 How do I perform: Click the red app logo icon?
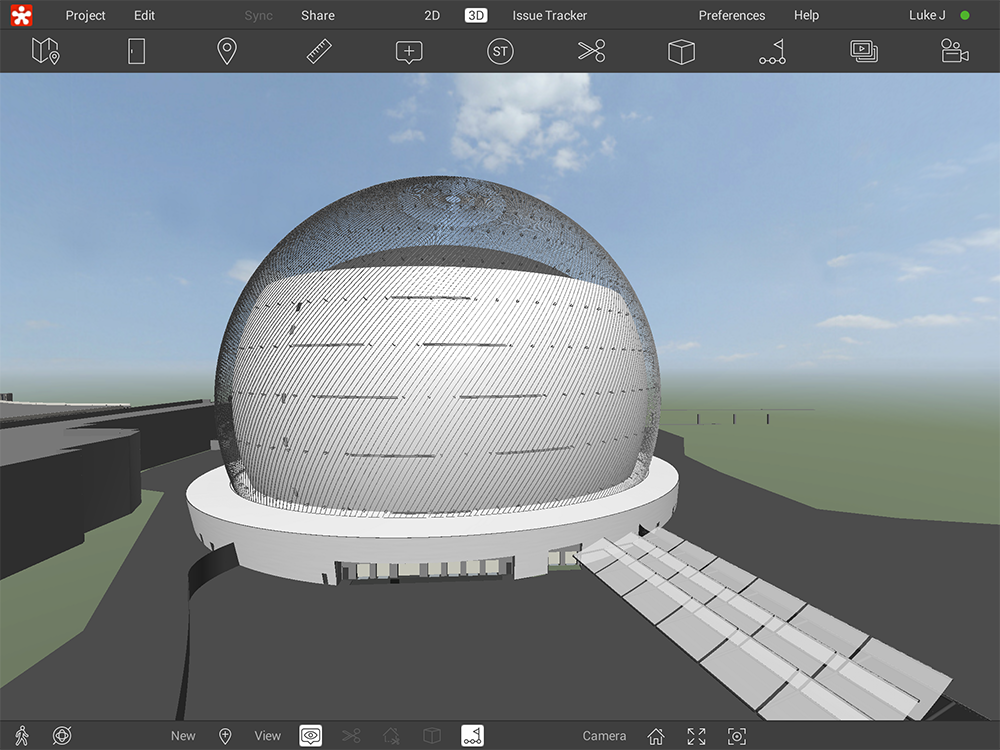(21, 15)
